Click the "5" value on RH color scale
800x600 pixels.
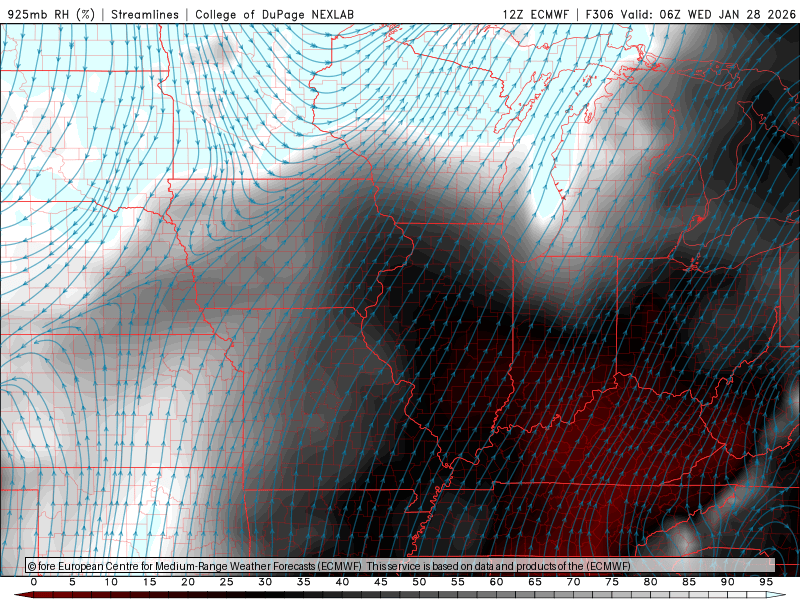[x=72, y=582]
